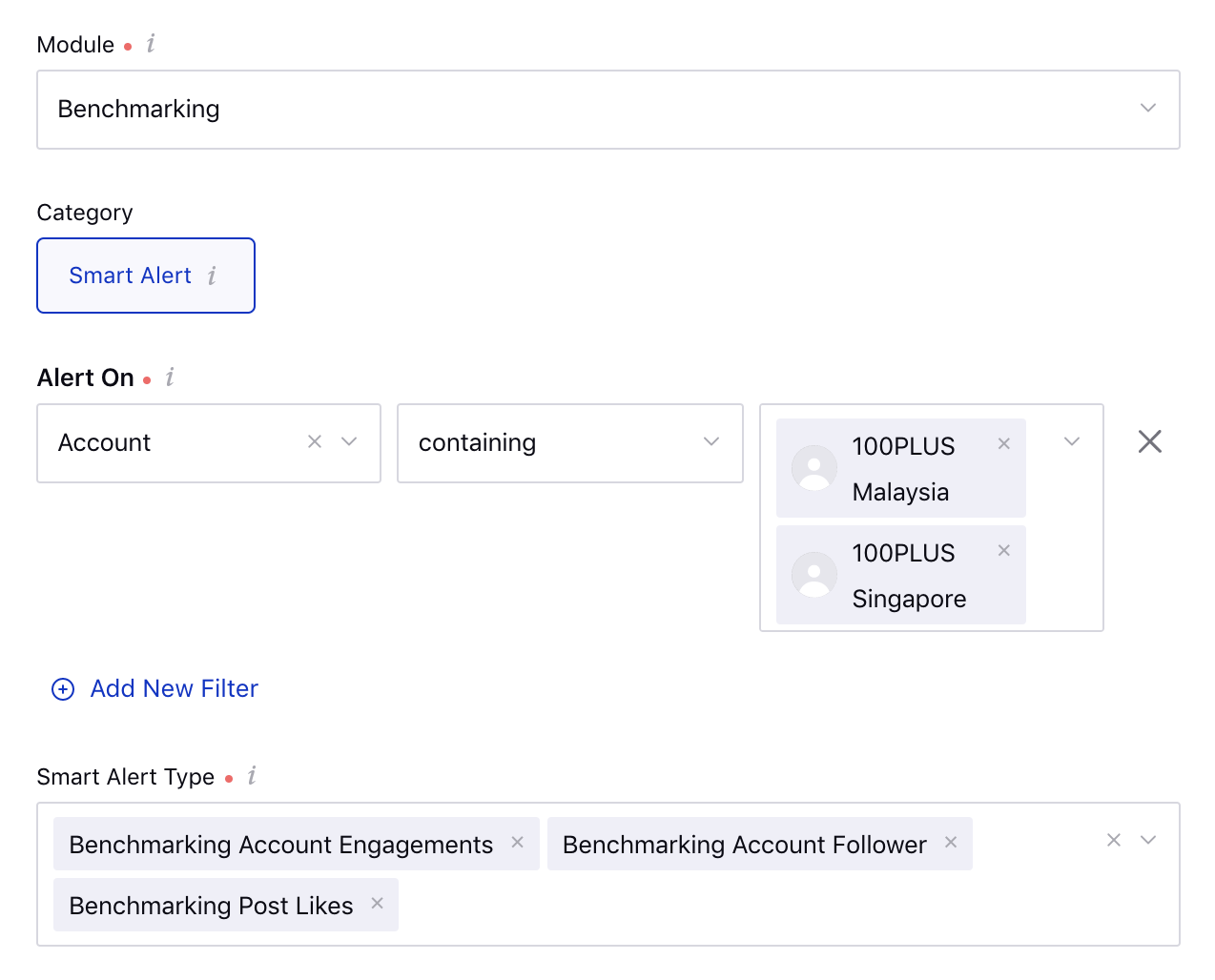This screenshot has height=980, width=1215.
Task: Open the containing operator dropdown
Action: [570, 443]
